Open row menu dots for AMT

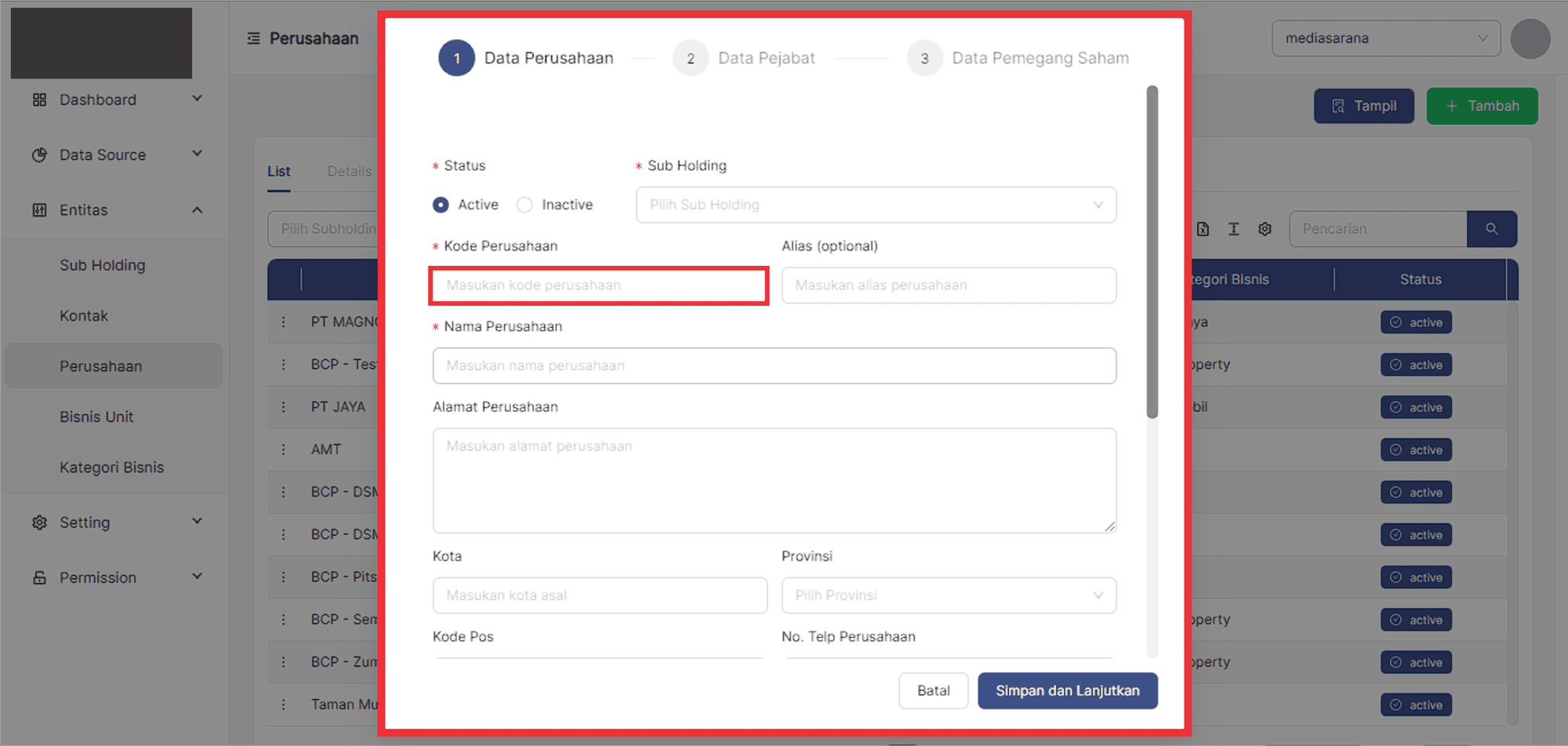click(x=284, y=449)
